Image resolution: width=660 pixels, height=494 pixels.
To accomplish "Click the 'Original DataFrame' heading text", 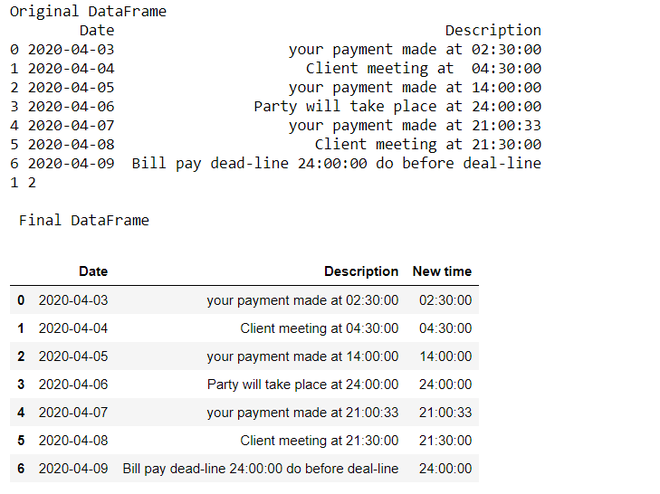I will (88, 12).
